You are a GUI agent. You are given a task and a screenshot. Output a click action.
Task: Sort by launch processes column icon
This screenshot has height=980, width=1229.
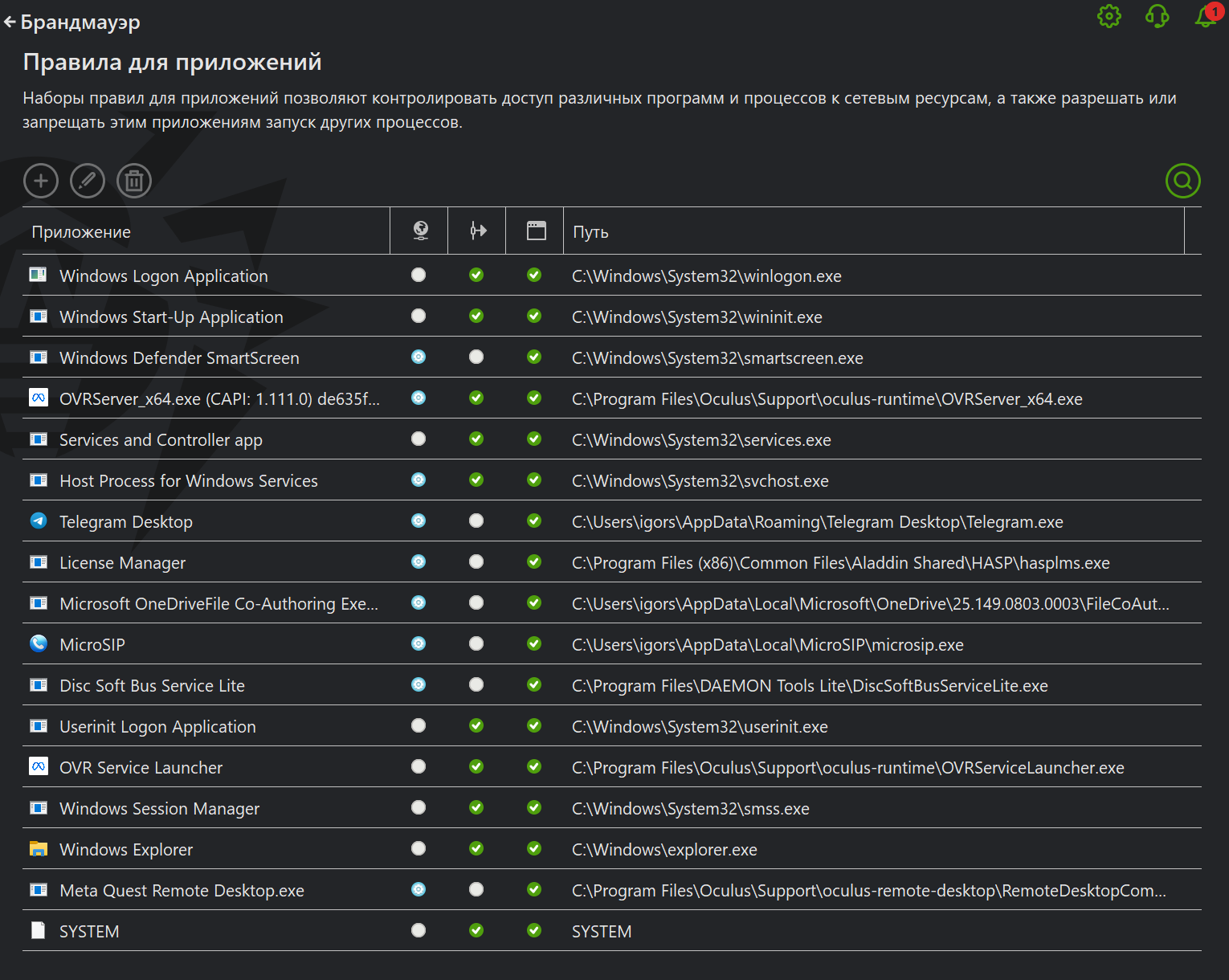(478, 231)
